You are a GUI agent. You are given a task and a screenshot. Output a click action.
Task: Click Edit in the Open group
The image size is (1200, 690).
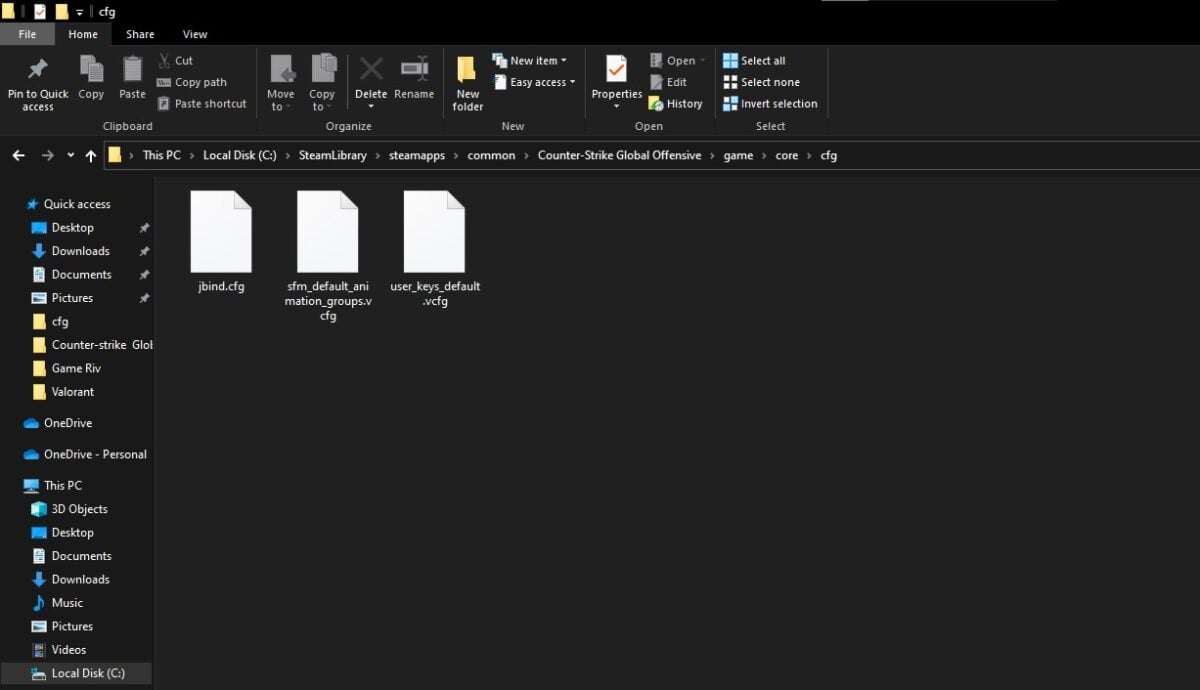(x=668, y=82)
